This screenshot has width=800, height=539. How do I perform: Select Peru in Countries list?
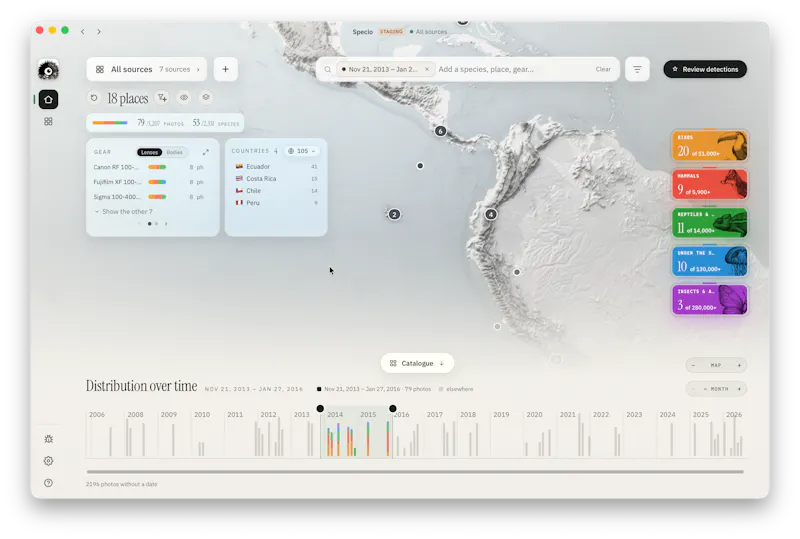[276, 203]
